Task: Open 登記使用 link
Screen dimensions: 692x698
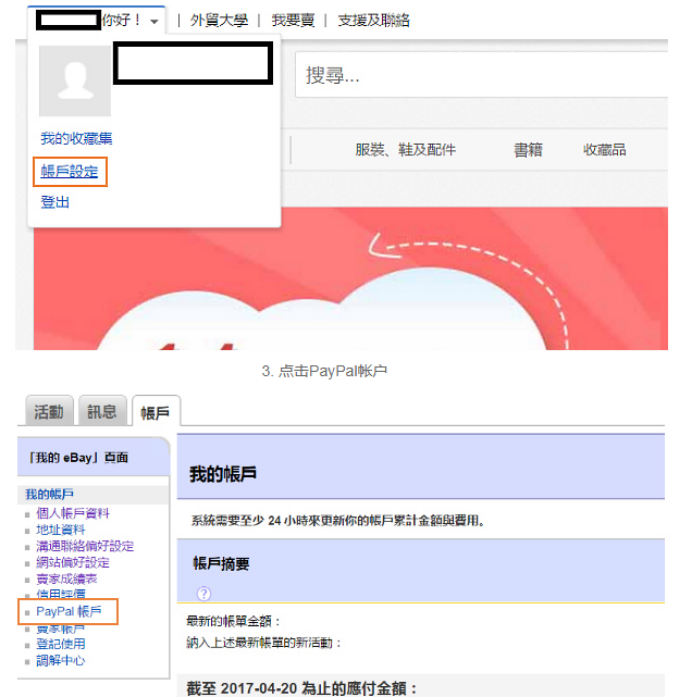Action: pos(61,644)
